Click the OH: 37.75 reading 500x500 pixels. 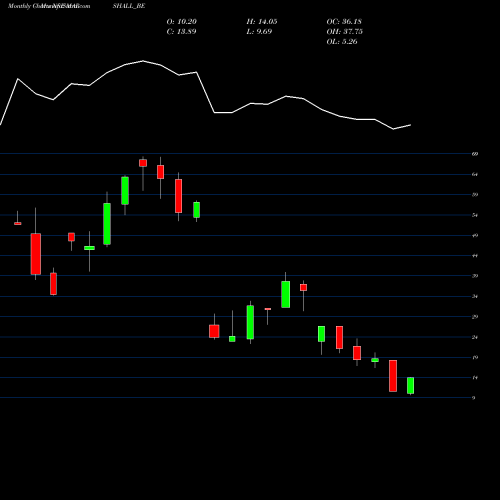tap(345, 32)
